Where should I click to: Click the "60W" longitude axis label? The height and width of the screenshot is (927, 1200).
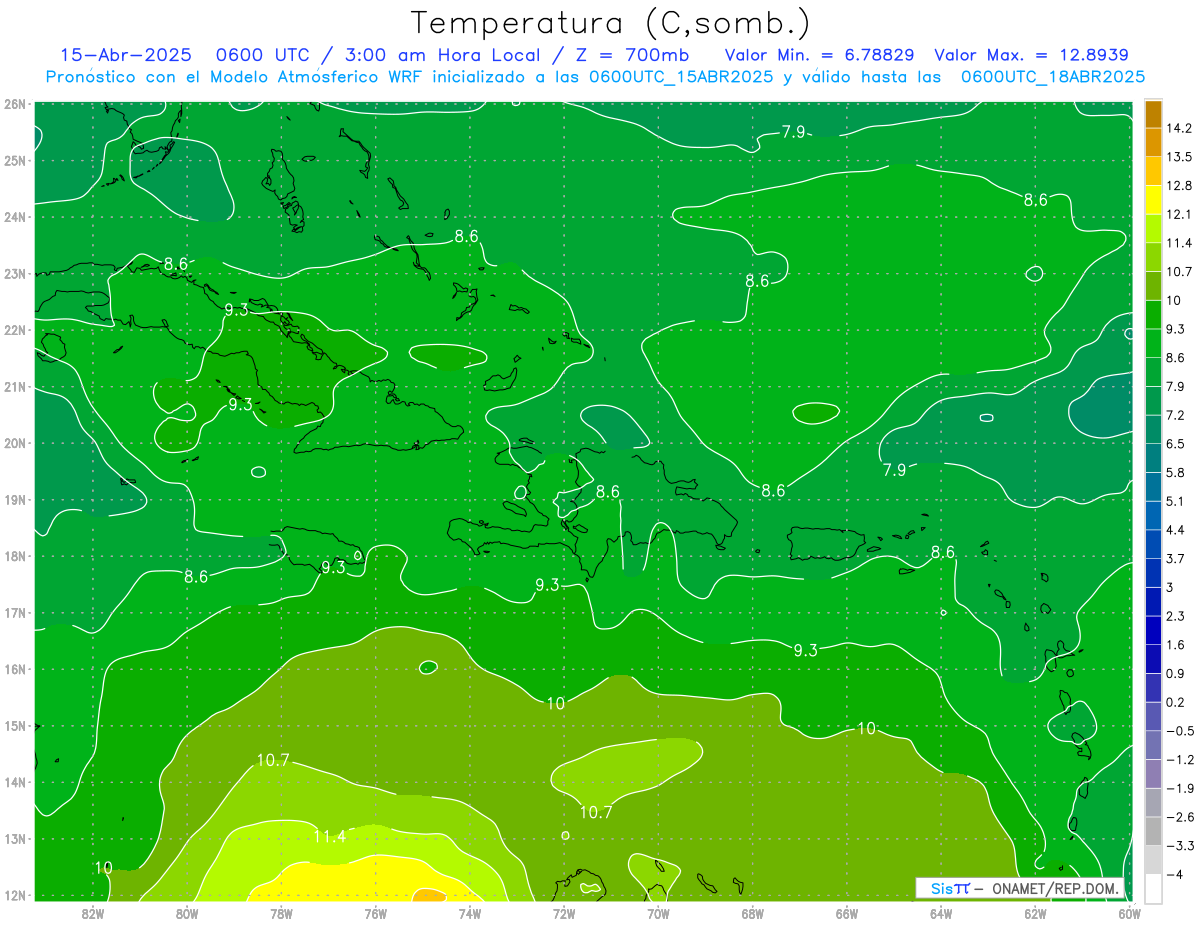coord(1129,913)
